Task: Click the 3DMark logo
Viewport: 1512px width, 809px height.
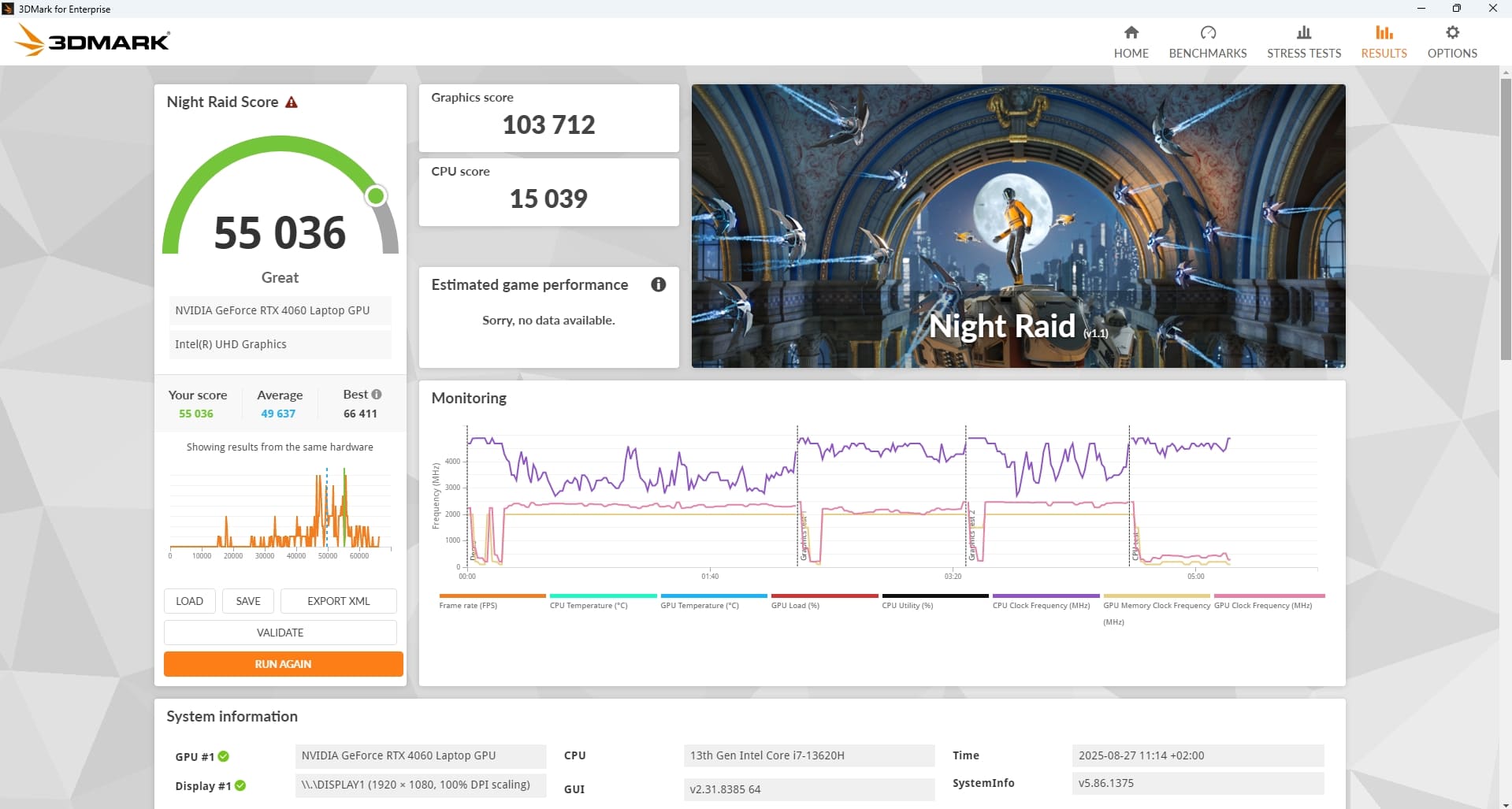Action: pos(93,40)
